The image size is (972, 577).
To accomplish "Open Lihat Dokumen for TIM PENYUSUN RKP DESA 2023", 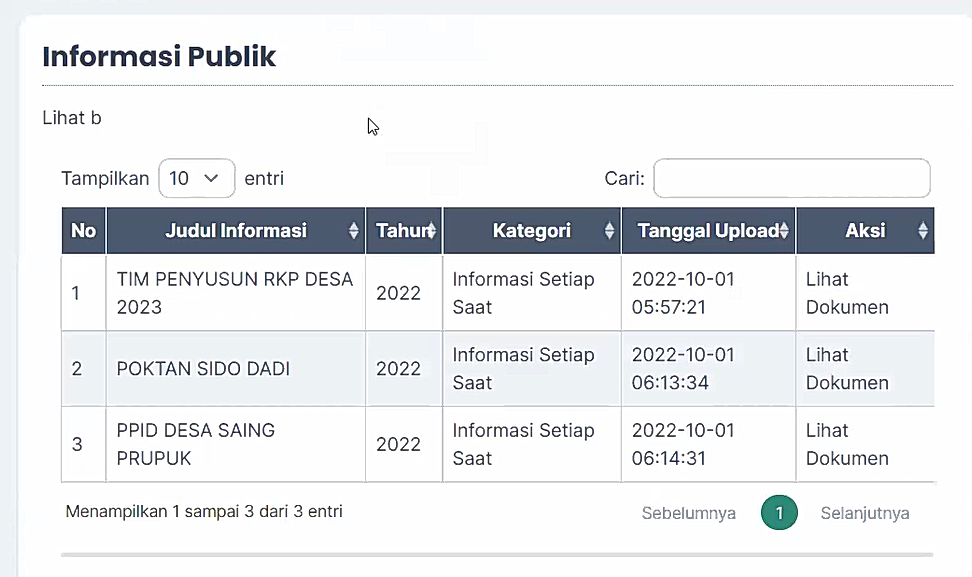I will pyautogui.click(x=846, y=293).
